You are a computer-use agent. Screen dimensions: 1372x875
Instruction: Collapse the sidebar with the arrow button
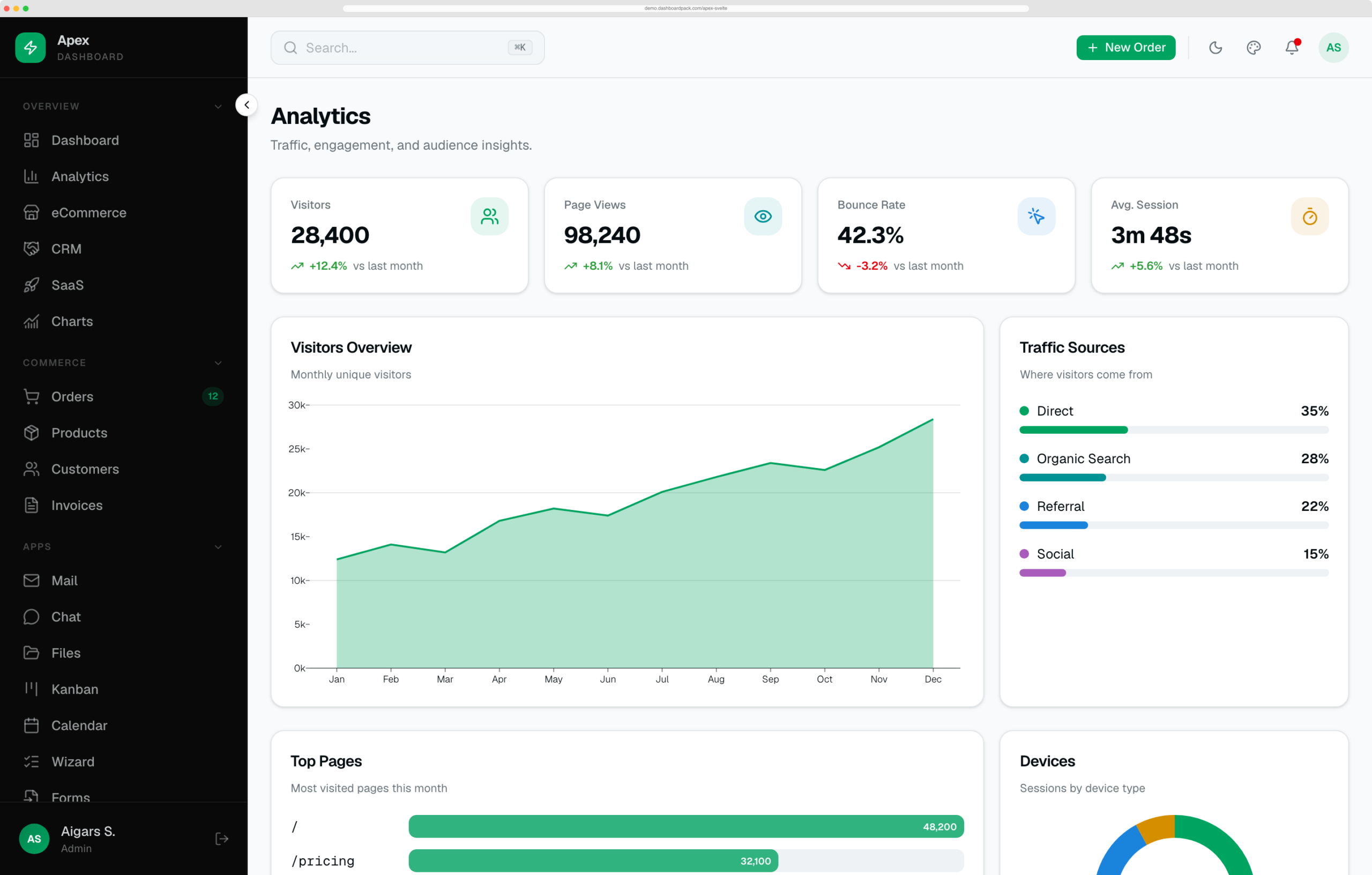[247, 105]
